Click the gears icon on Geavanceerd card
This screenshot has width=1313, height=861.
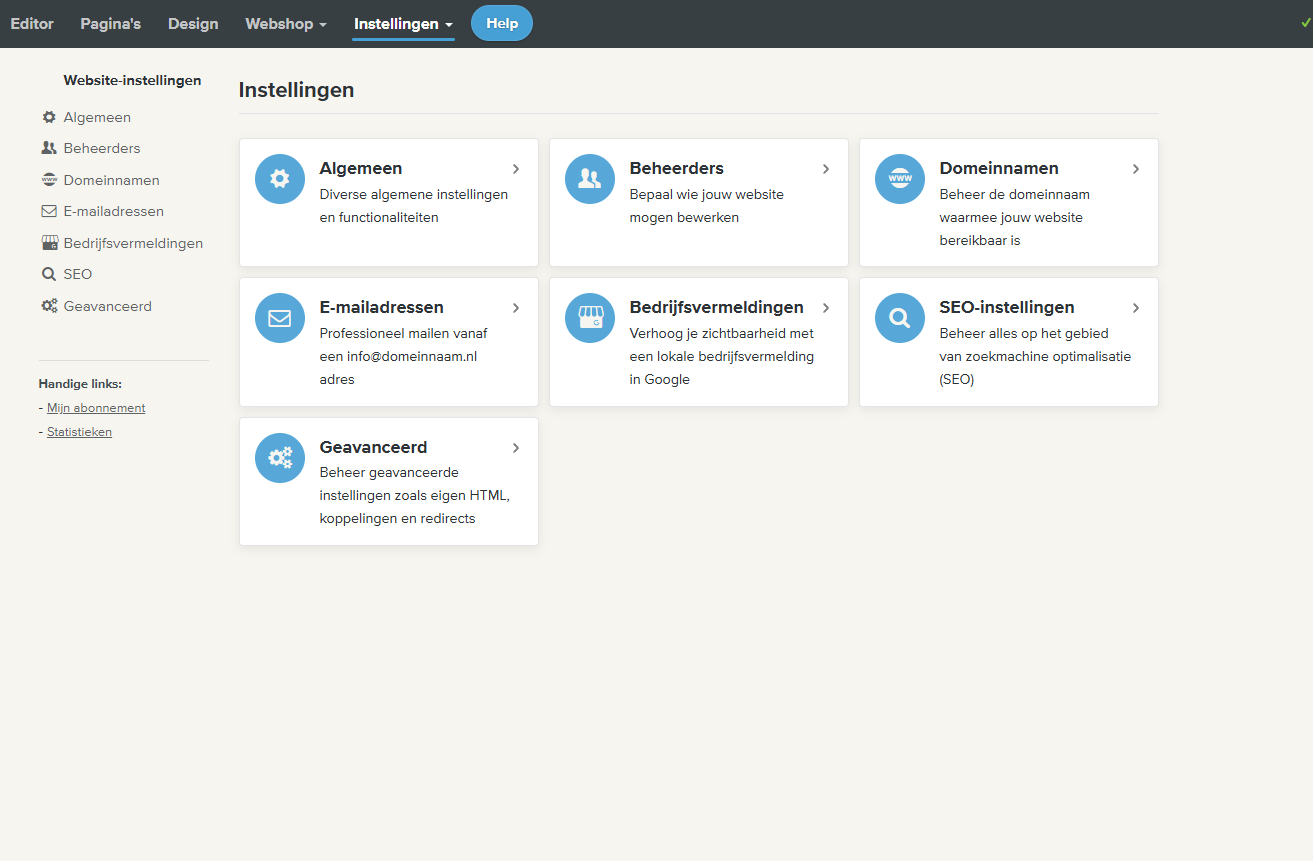pyautogui.click(x=280, y=458)
